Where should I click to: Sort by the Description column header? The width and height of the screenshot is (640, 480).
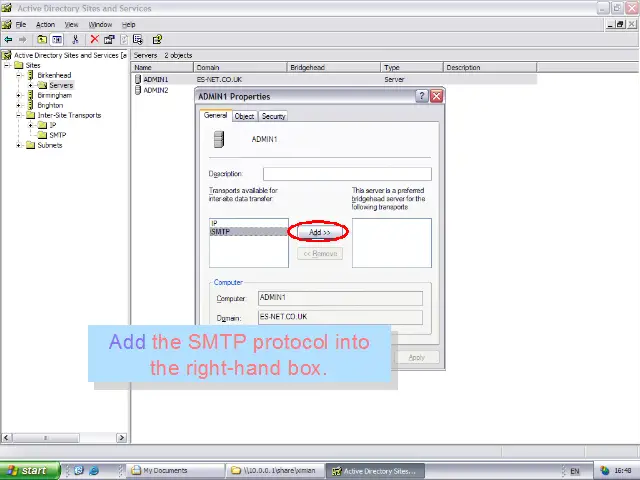tap(490, 67)
